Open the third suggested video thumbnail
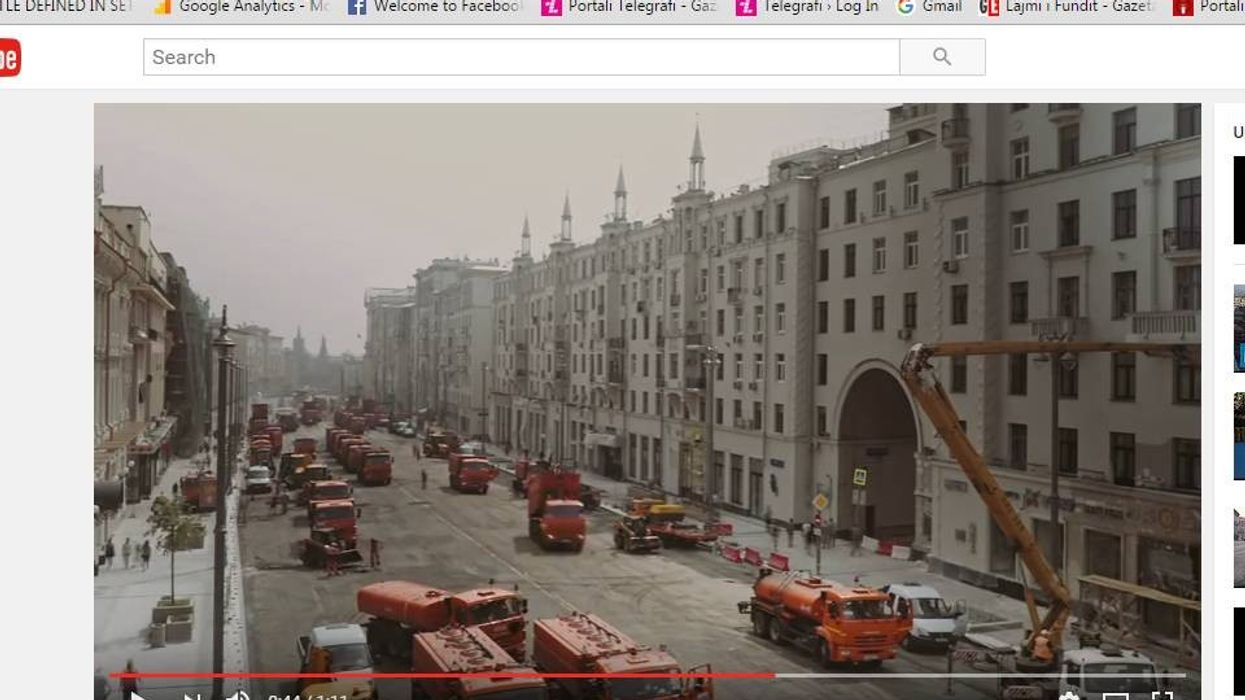The height and width of the screenshot is (700, 1245). click(1238, 436)
